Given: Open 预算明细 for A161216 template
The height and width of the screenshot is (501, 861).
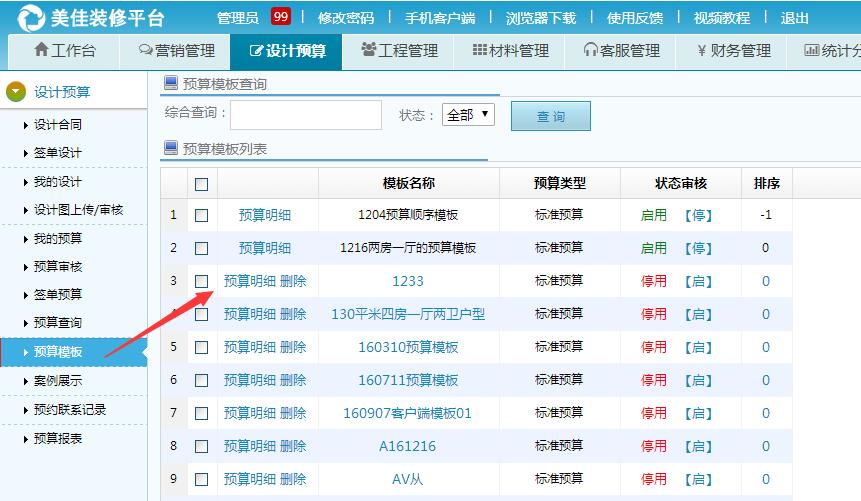Looking at the screenshot, I should click(x=249, y=446).
